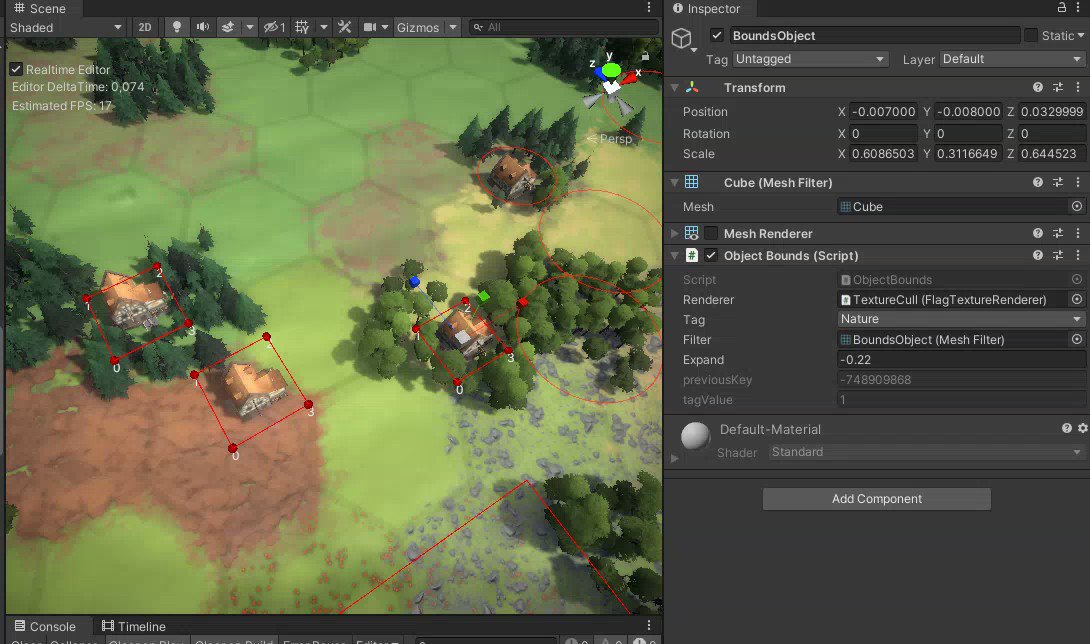Open the scene effects dropdown arrow

[x=250, y=27]
